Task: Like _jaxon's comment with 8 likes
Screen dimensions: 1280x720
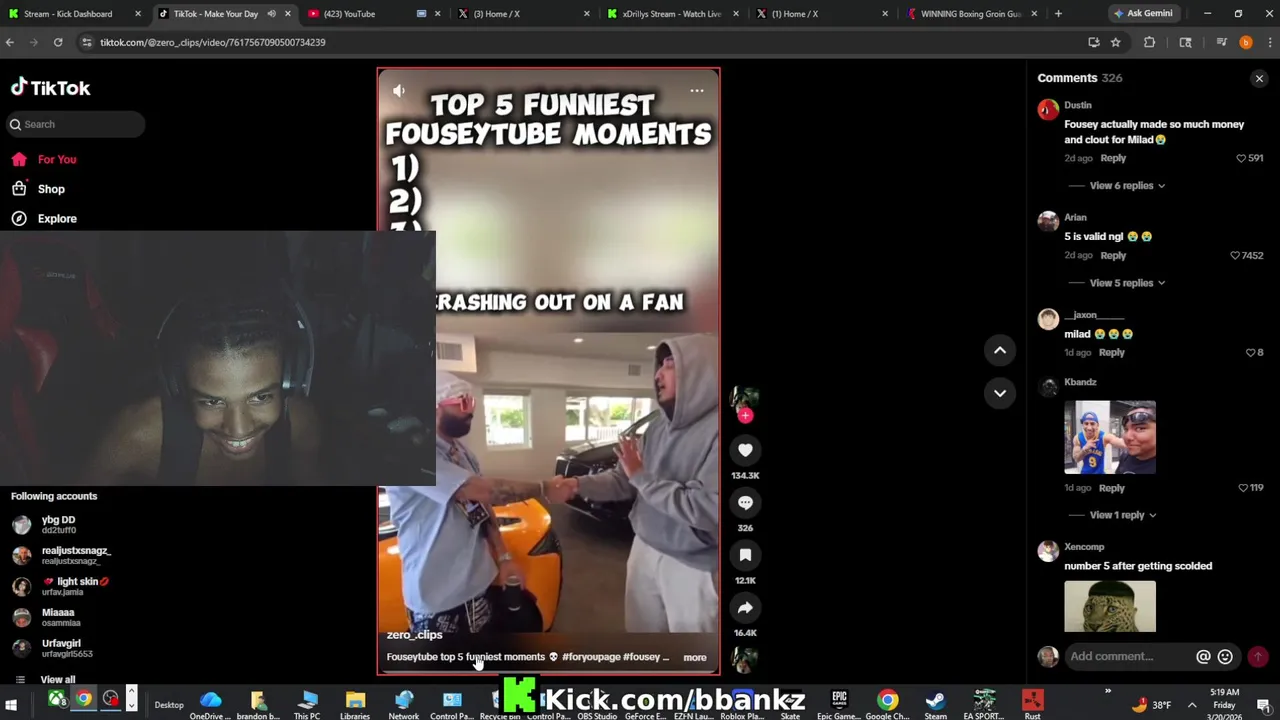Action: point(1250,352)
